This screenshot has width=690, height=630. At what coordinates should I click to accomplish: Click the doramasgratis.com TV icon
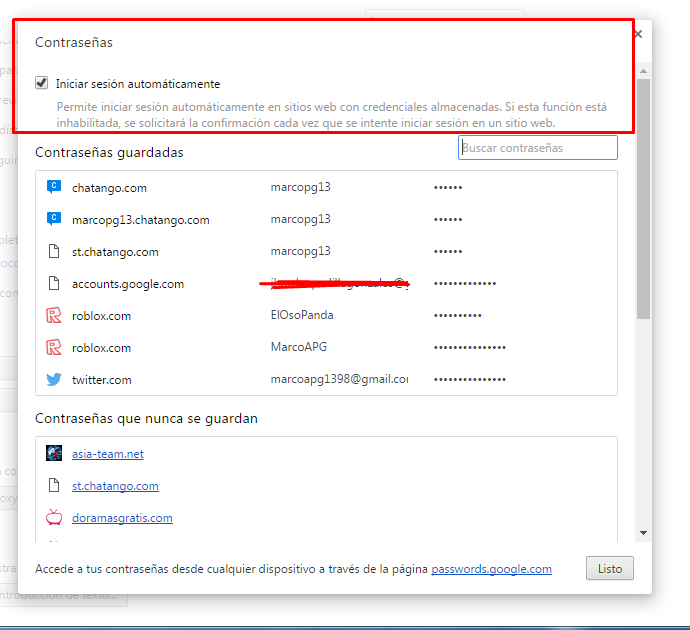54,517
